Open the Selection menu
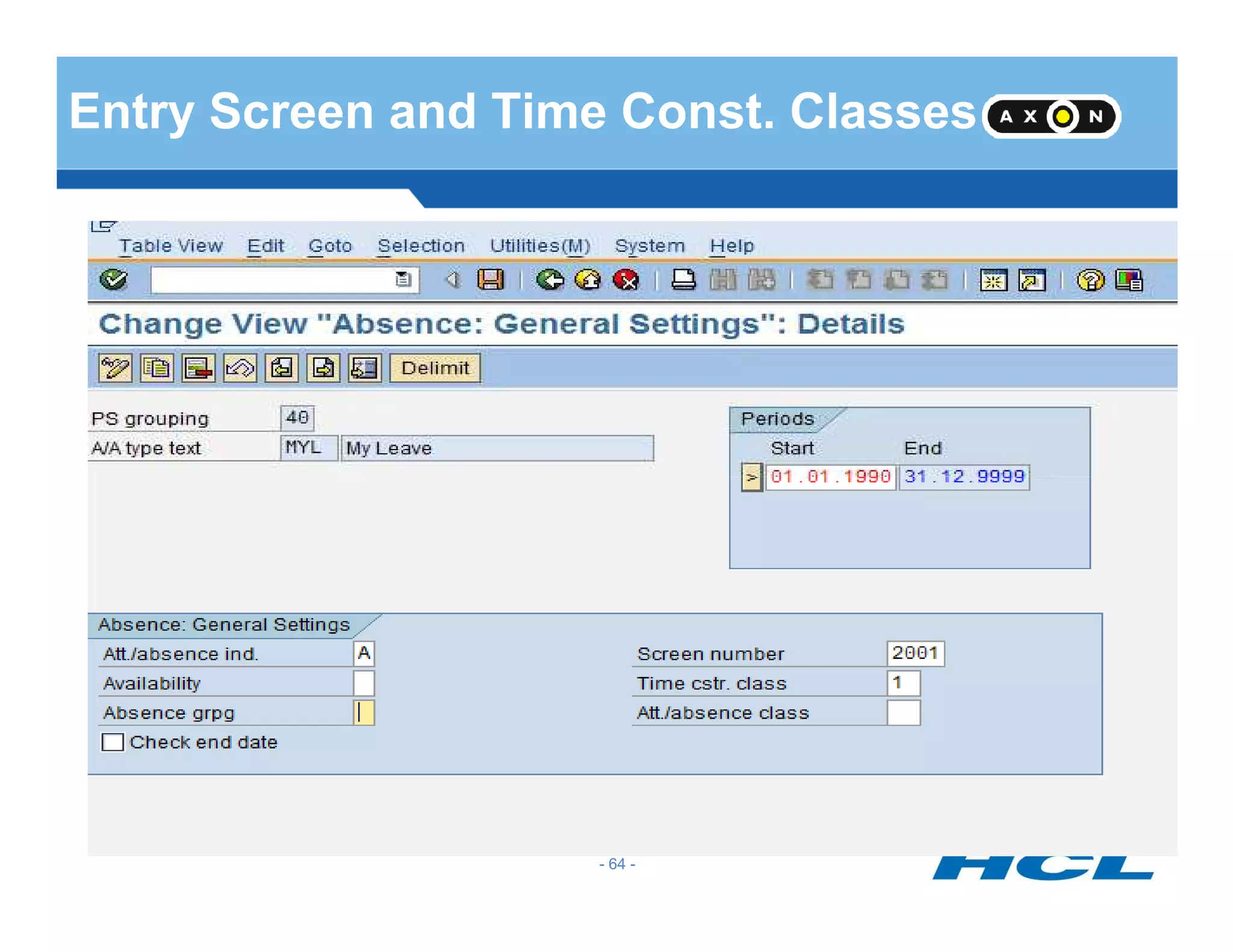Screen dimensions: 1233x952 421,246
